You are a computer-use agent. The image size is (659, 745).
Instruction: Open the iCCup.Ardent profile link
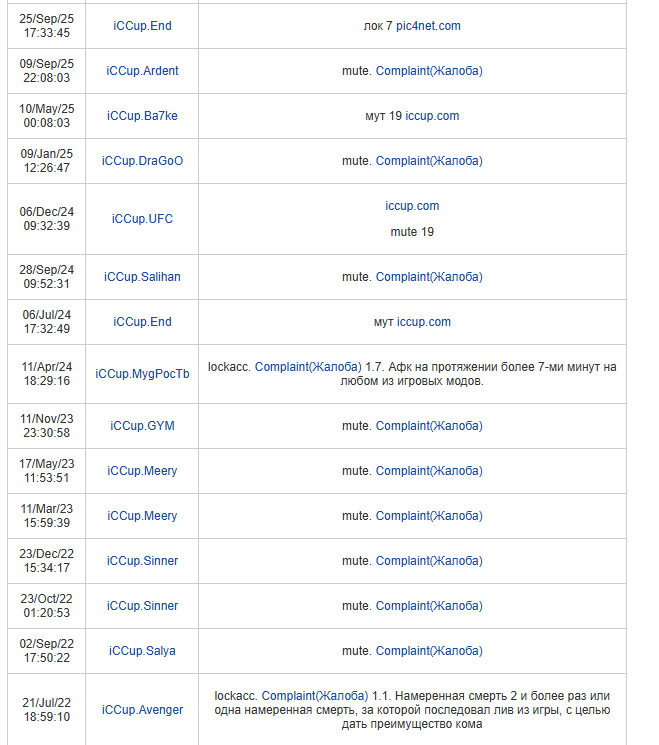tap(142, 71)
